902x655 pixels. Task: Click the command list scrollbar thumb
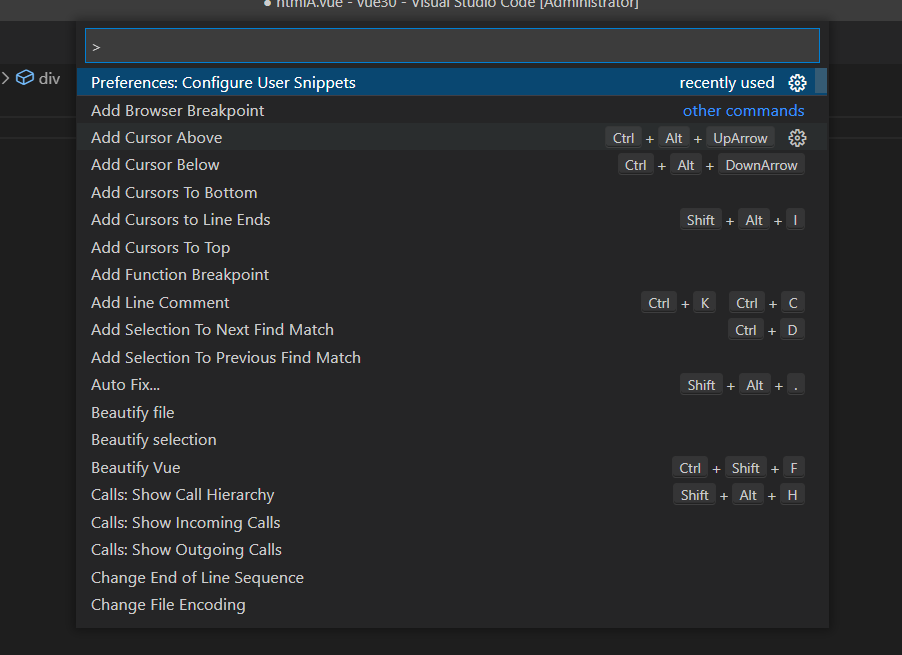click(x=821, y=81)
